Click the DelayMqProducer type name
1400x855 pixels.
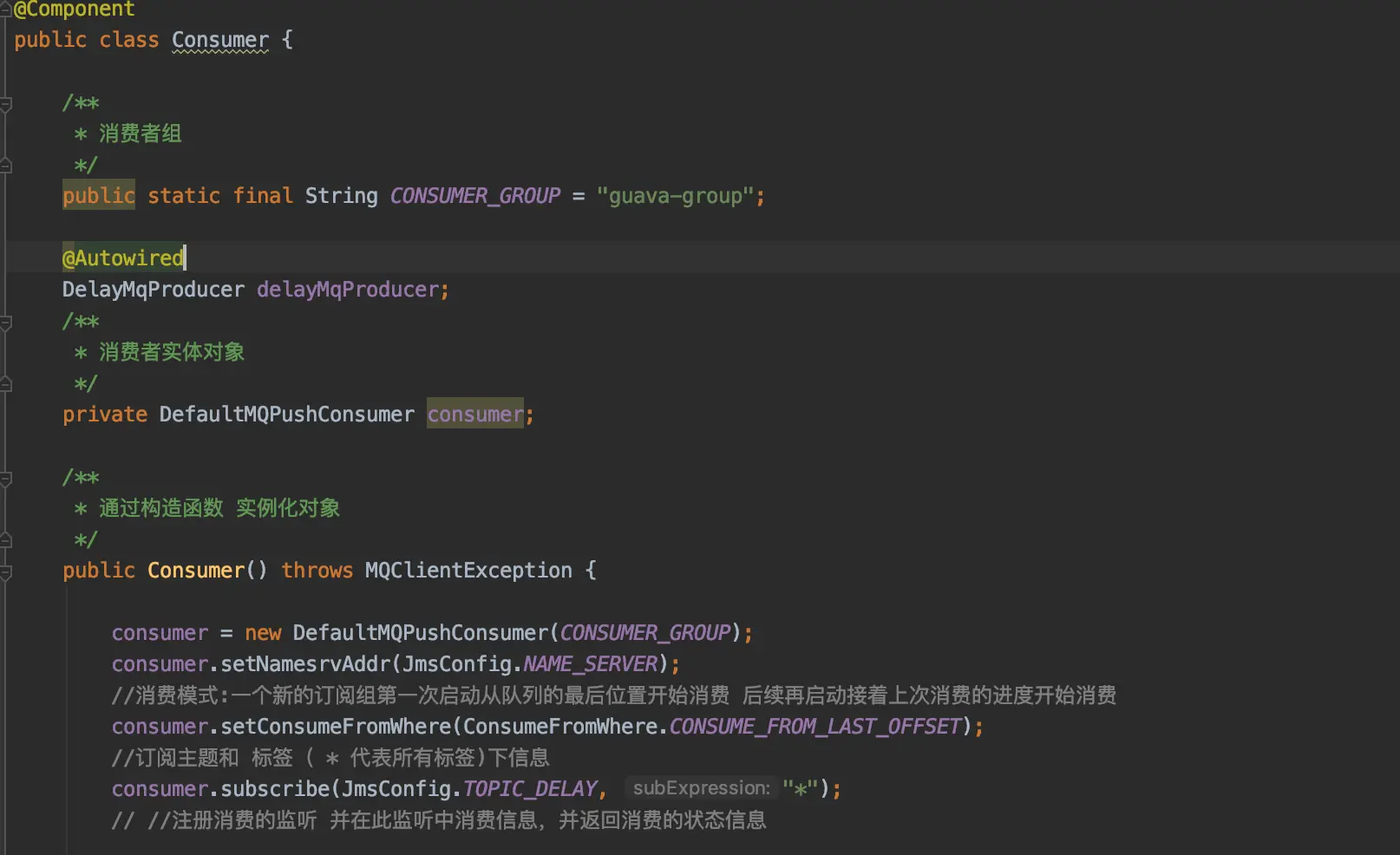point(154,290)
